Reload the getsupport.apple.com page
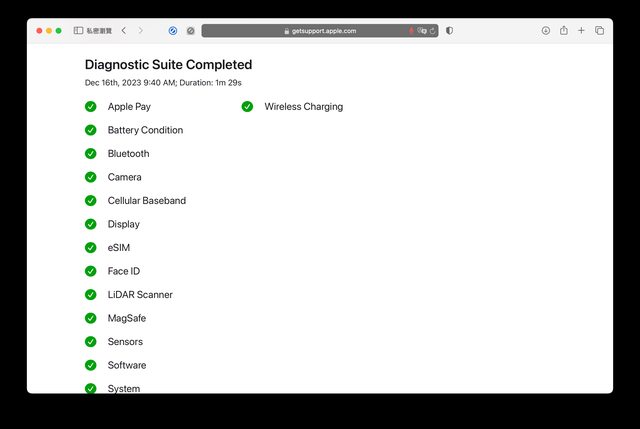 (433, 31)
